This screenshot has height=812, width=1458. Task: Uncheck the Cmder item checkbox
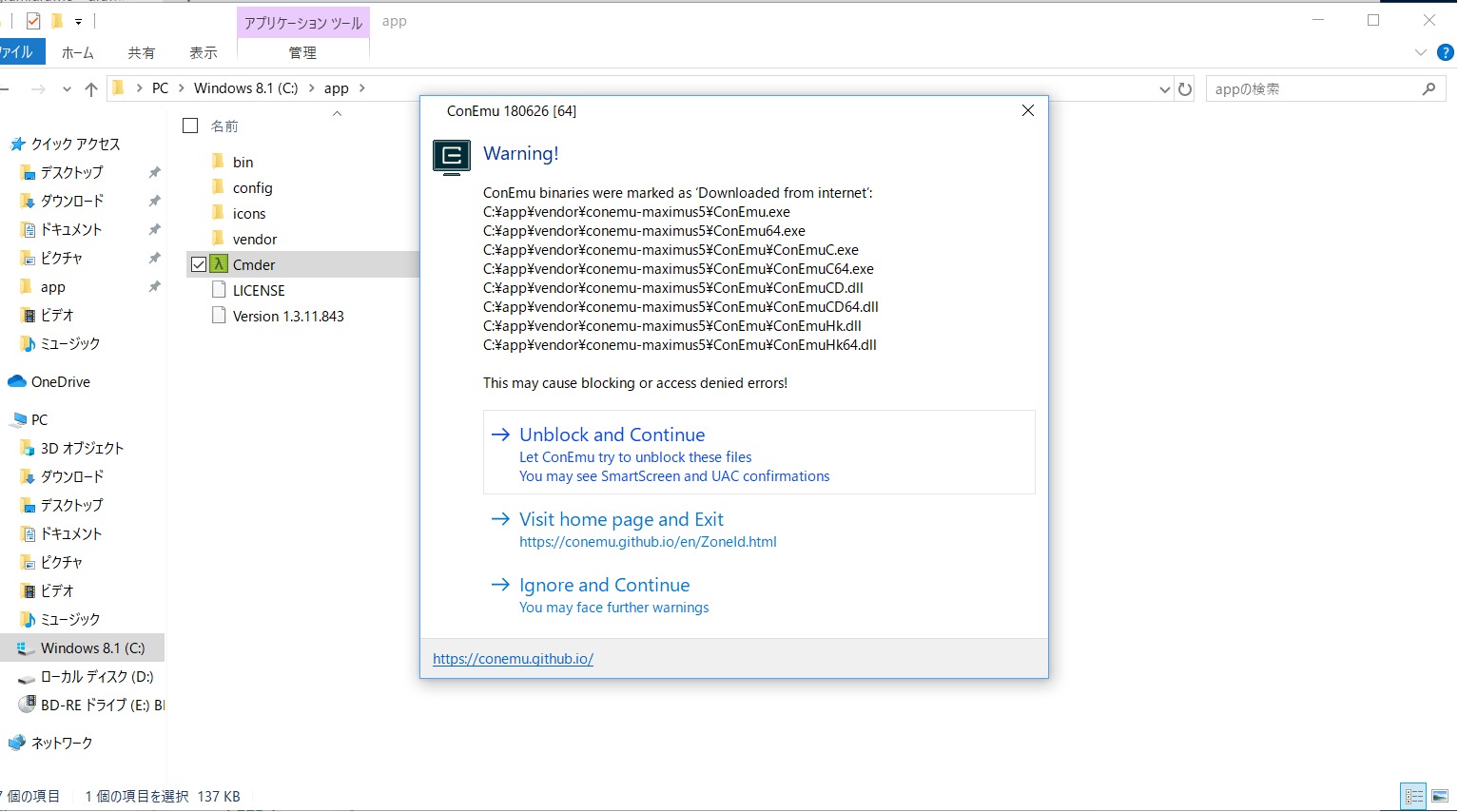pyautogui.click(x=199, y=264)
